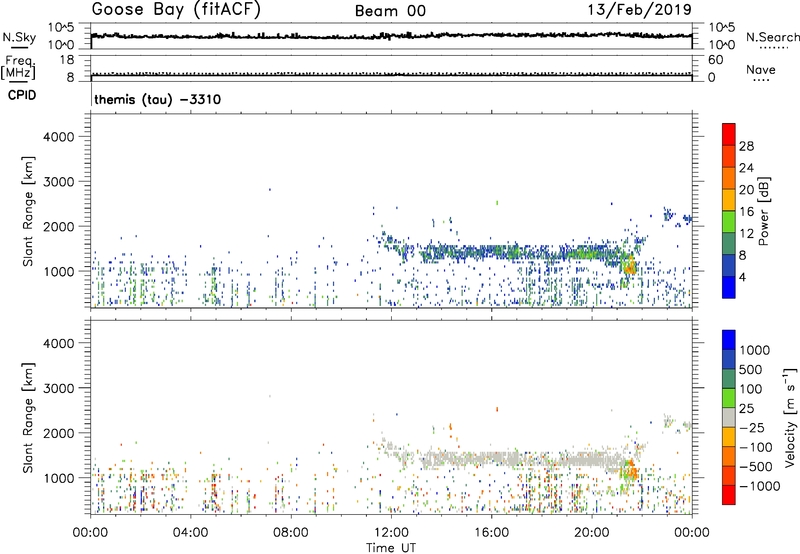The image size is (800, 554).
Task: Click the '04:00' time tick label
Action: [190, 533]
